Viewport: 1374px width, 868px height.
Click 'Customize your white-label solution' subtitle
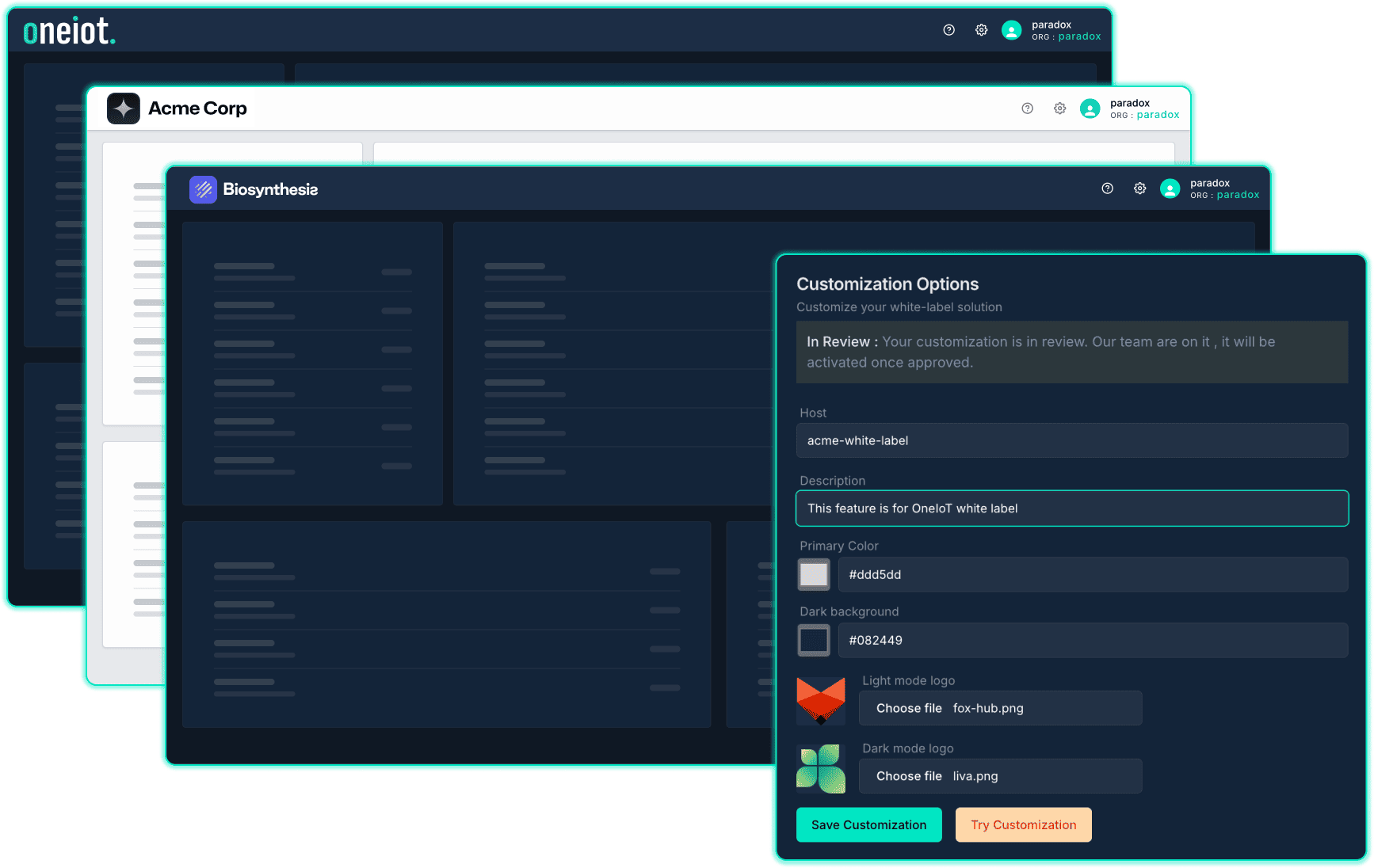[899, 307]
